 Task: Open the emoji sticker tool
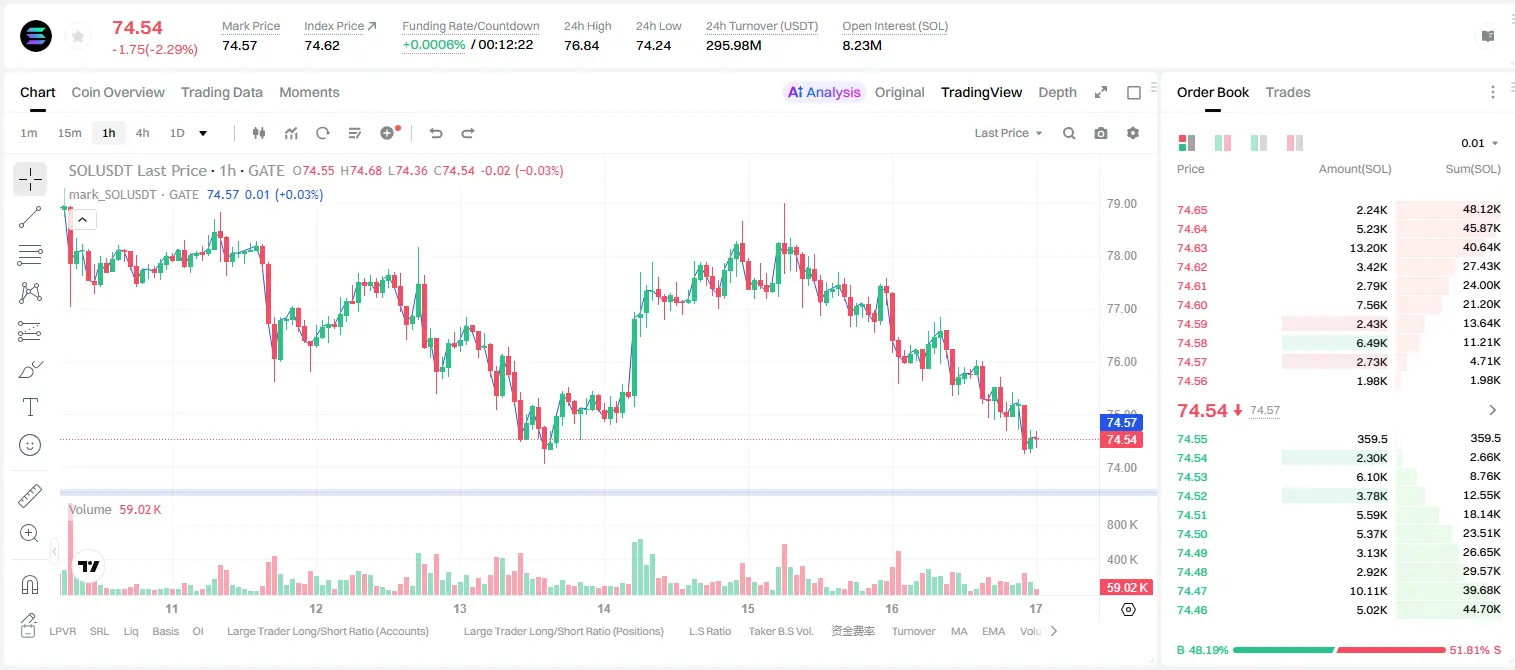tap(30, 445)
